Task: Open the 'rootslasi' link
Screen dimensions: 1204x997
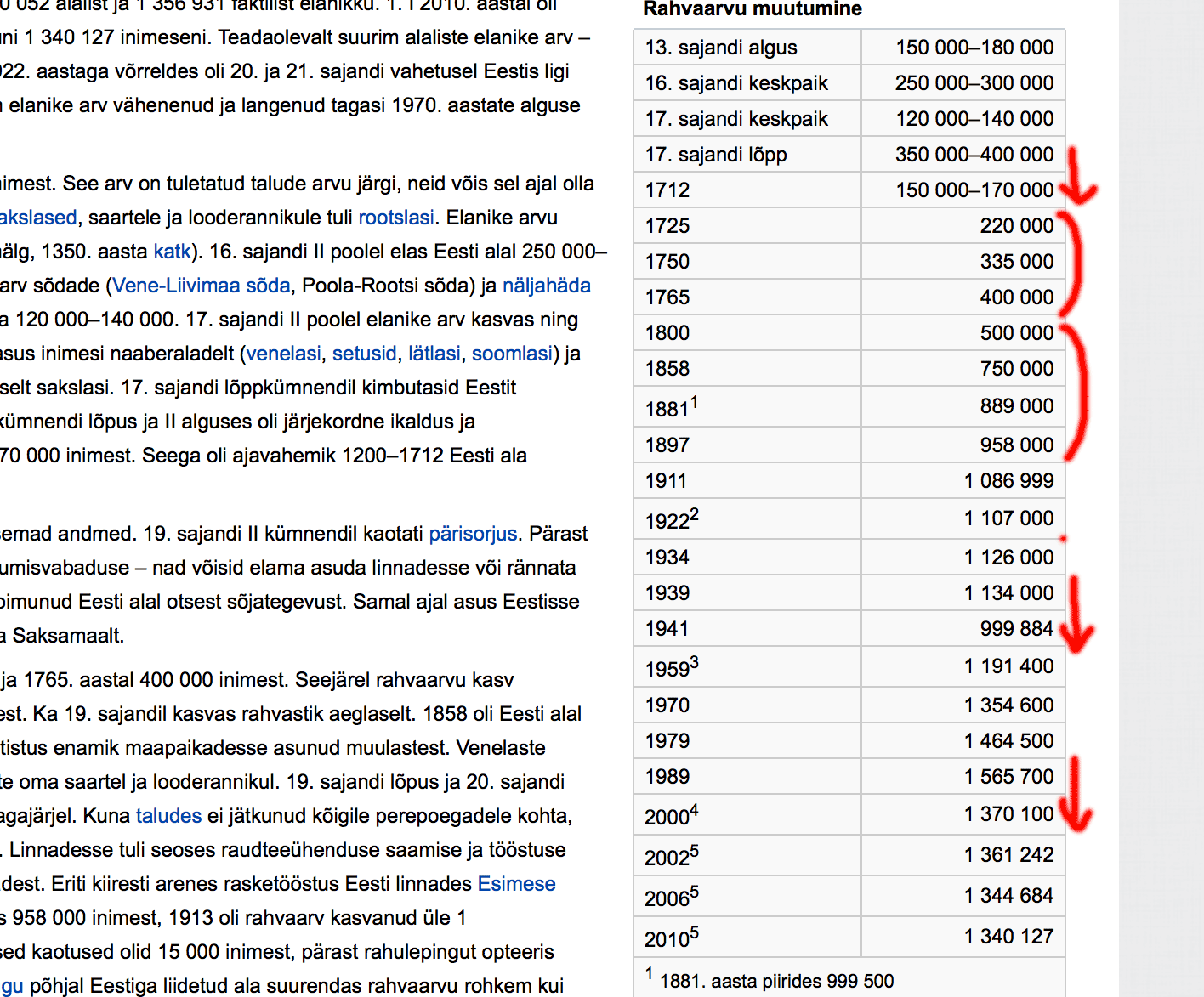Action: pyautogui.click(x=396, y=218)
